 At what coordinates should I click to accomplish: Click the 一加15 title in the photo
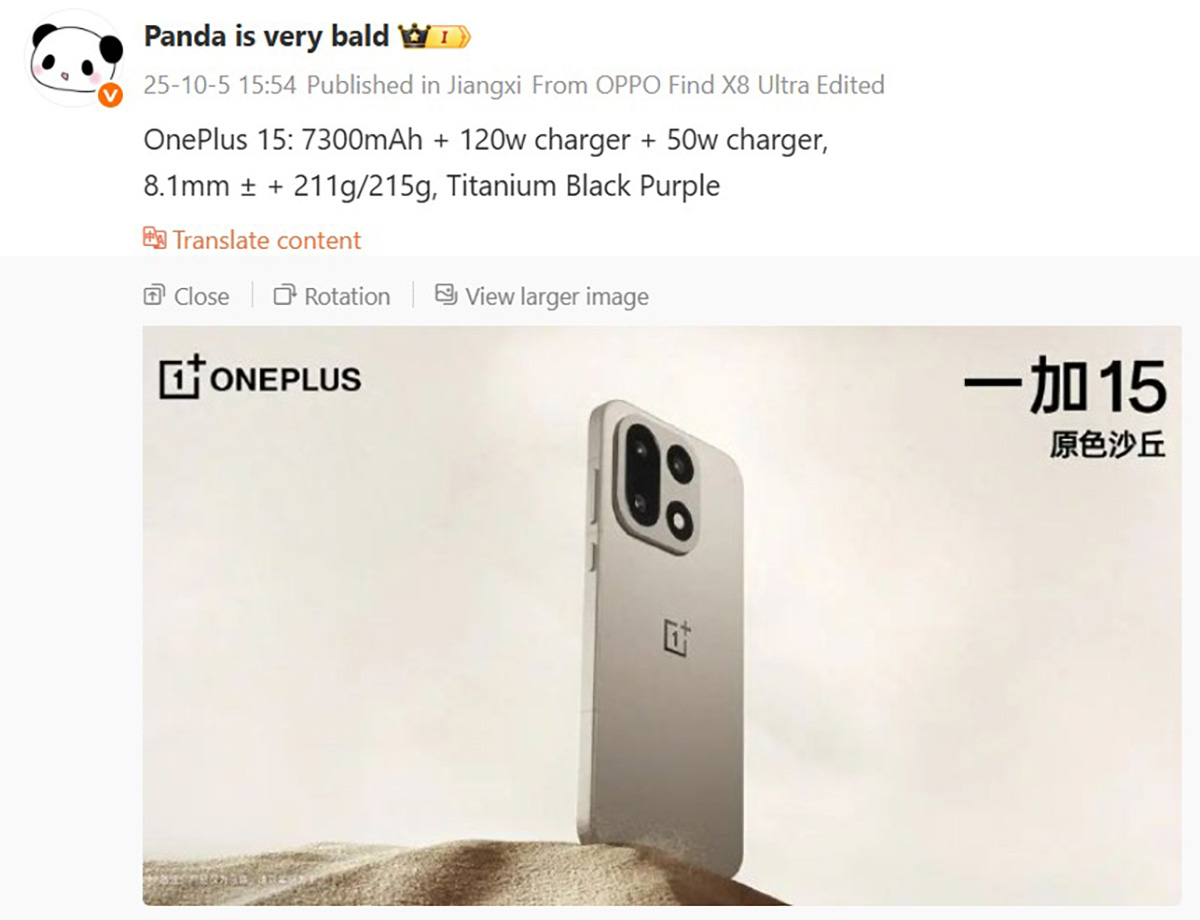1065,386
